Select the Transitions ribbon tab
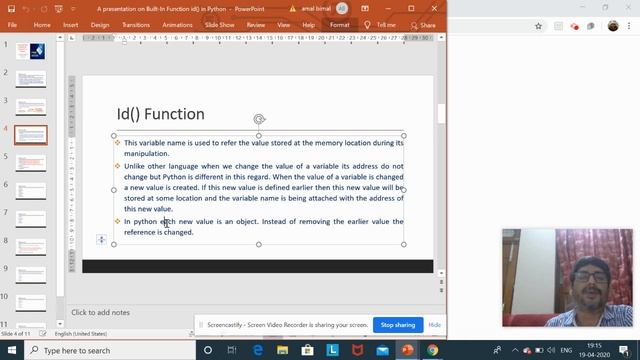 click(x=136, y=25)
